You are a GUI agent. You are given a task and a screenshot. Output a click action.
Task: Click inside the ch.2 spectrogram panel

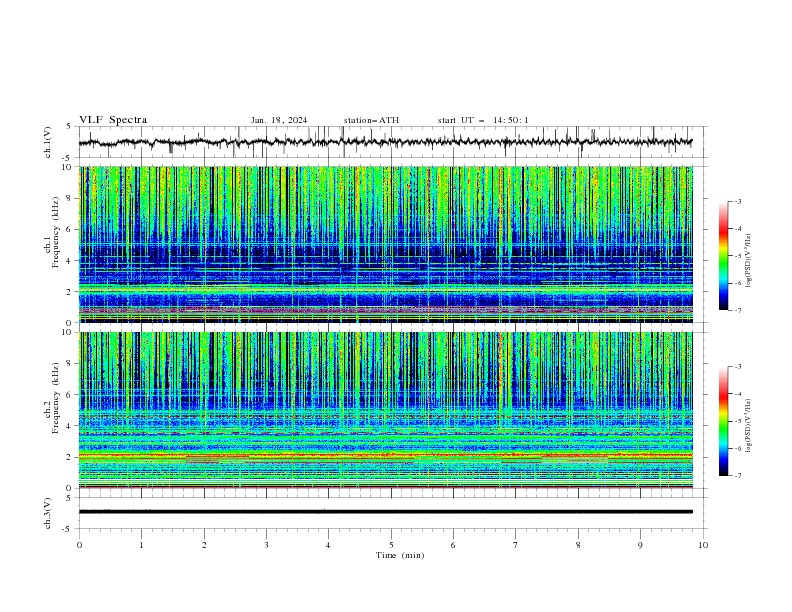pyautogui.click(x=386, y=410)
